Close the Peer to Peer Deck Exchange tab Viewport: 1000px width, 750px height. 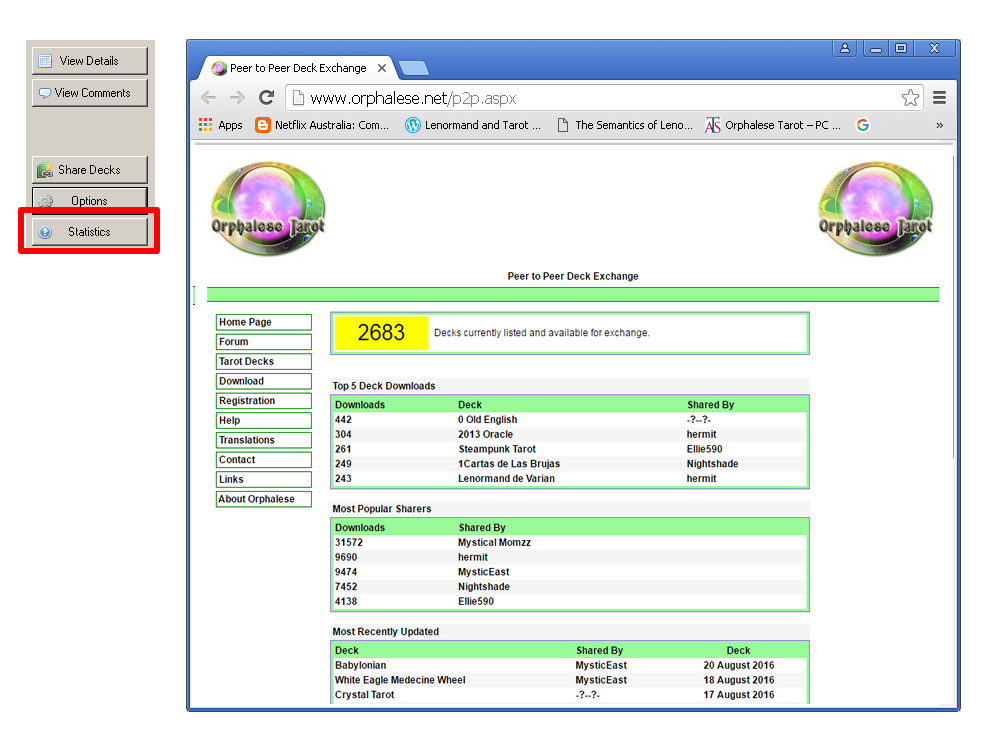click(381, 68)
